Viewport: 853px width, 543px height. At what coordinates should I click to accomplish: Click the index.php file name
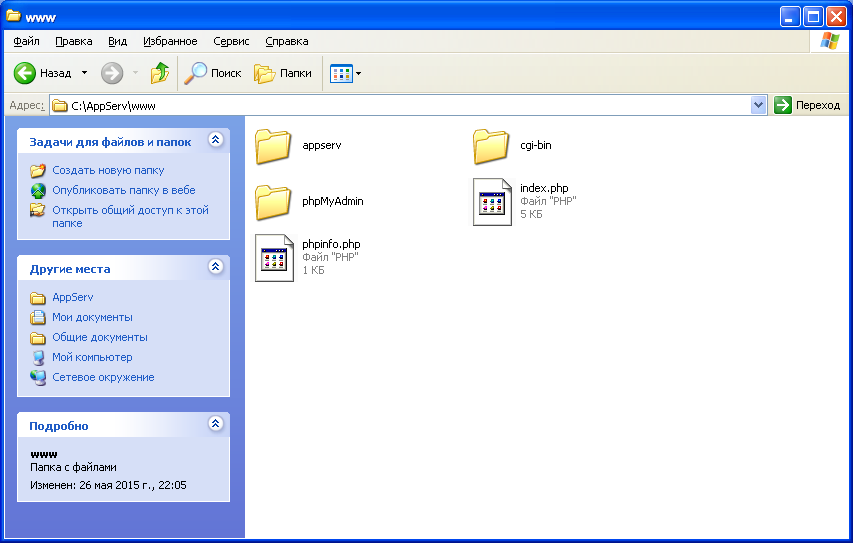point(544,188)
